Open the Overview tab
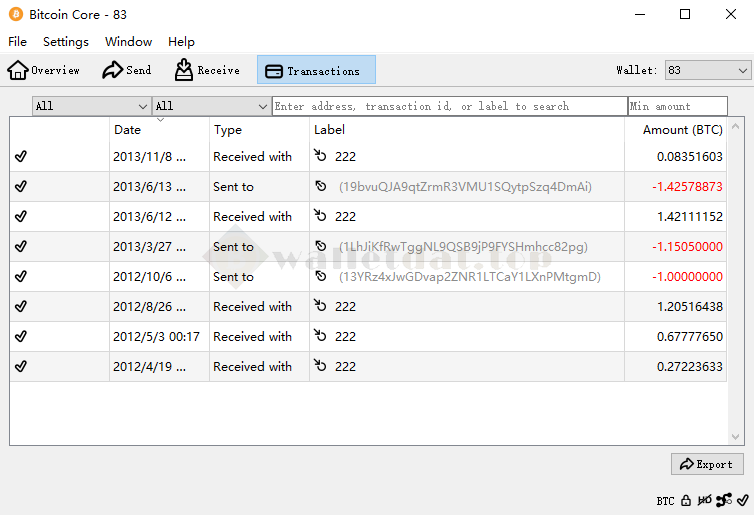 pyautogui.click(x=44, y=70)
